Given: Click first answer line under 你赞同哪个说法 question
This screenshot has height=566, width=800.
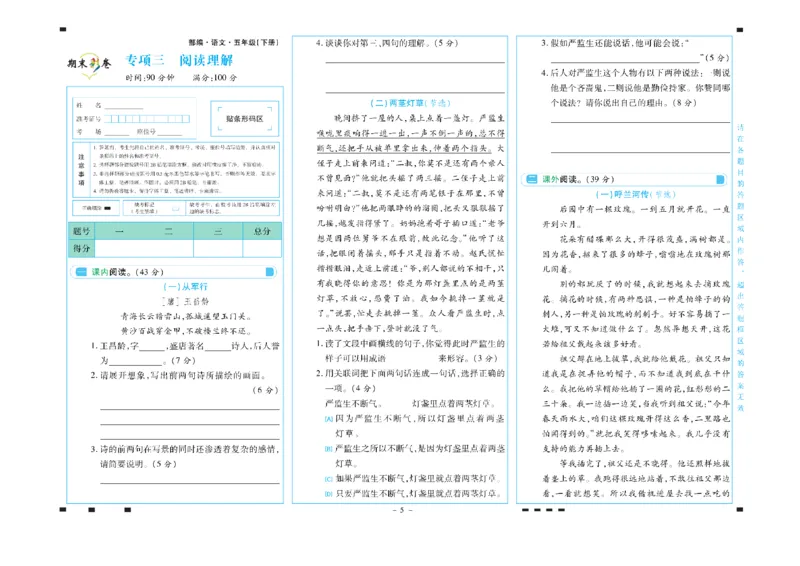Looking at the screenshot, I should [640, 122].
